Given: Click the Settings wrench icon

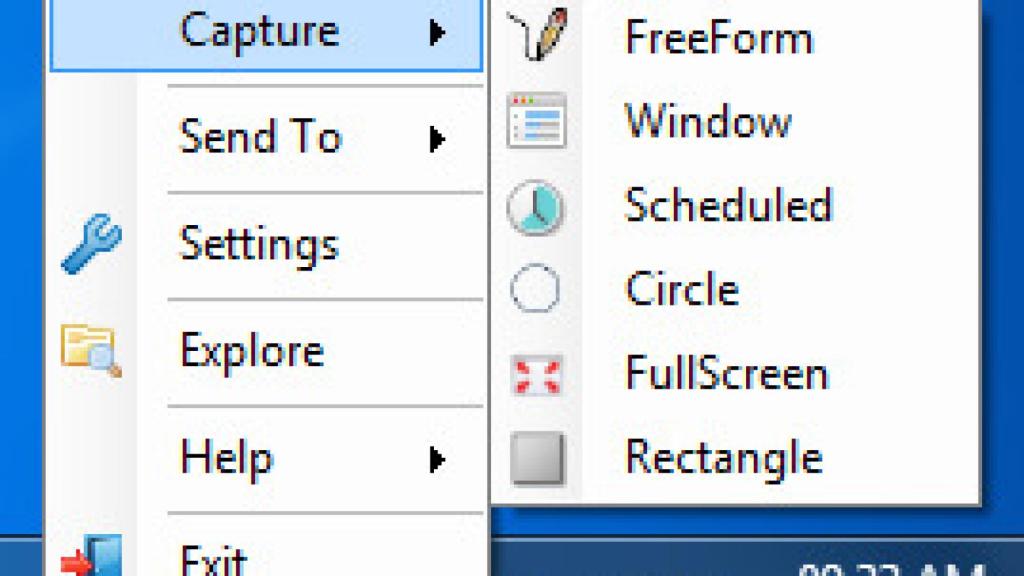Looking at the screenshot, I should tap(91, 246).
